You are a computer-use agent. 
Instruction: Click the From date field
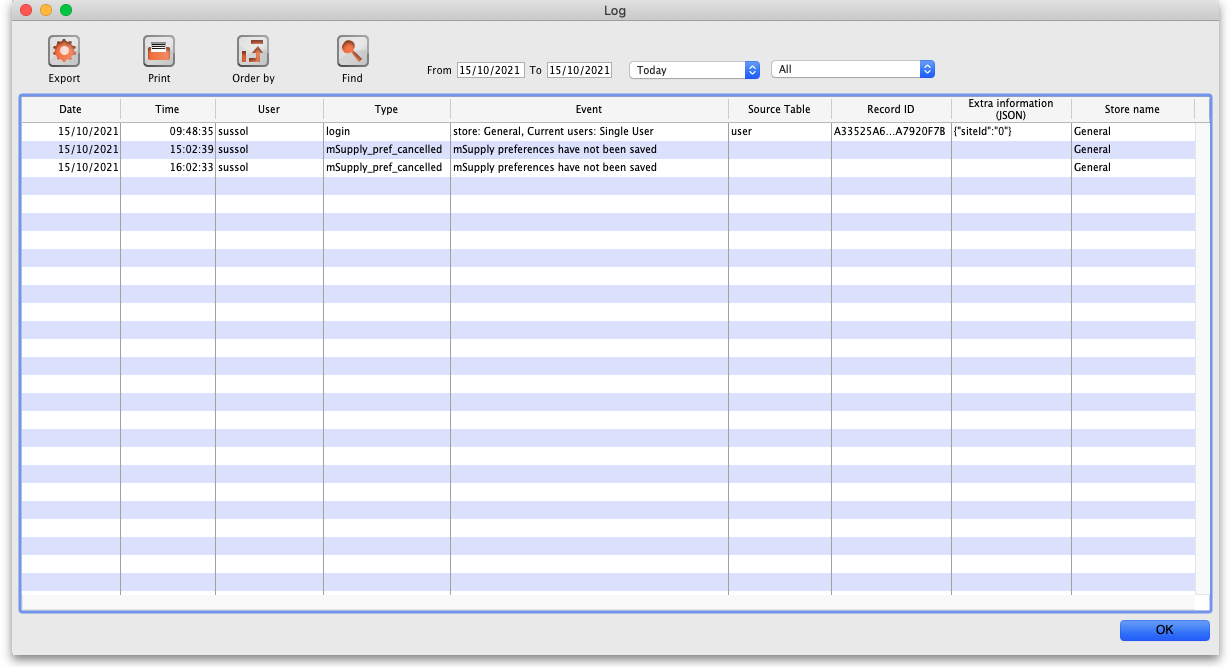[490, 70]
